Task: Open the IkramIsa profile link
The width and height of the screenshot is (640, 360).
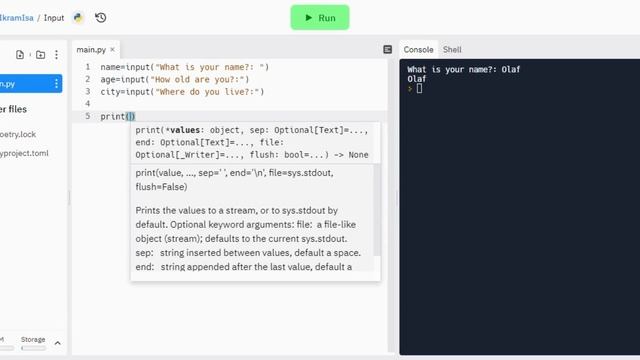Action: point(16,18)
